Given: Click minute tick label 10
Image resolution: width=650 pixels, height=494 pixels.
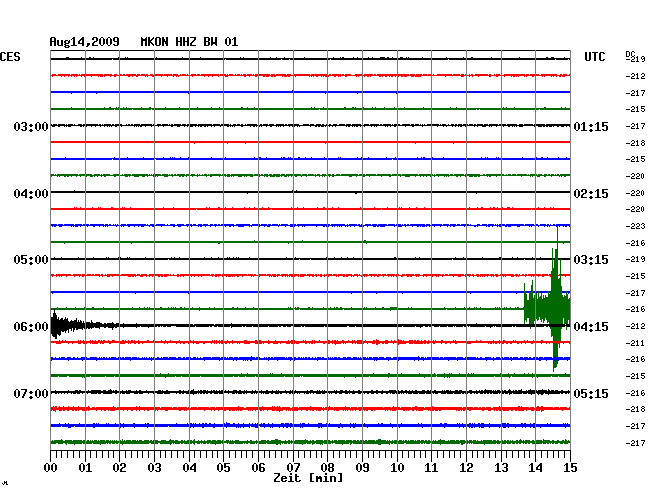Looking at the screenshot, I should point(397,468).
